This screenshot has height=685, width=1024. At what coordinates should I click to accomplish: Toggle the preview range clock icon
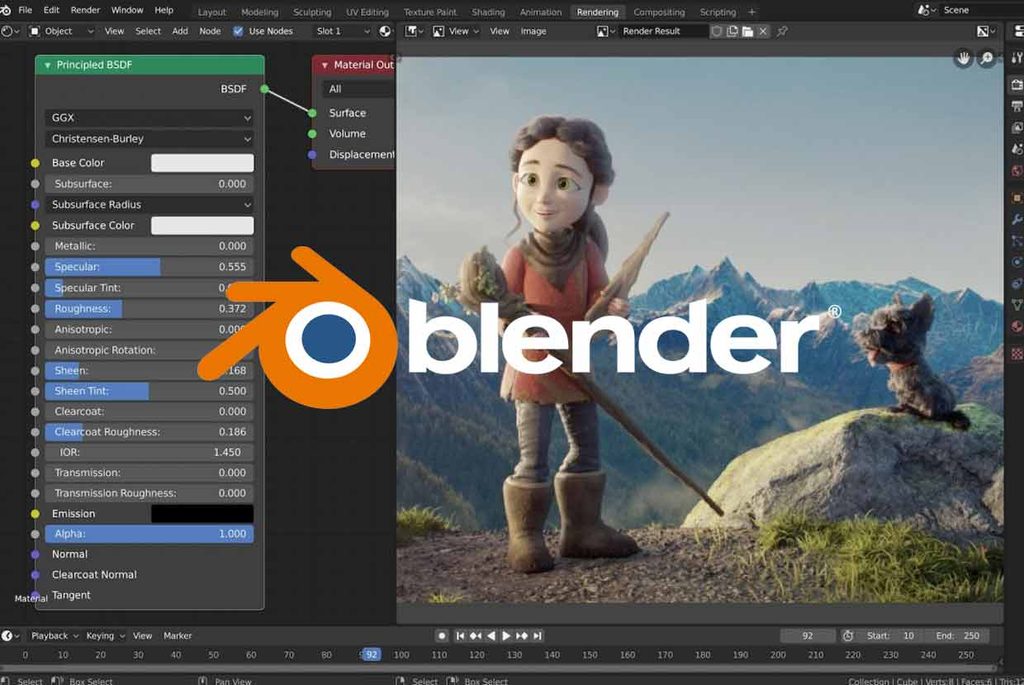click(x=848, y=635)
